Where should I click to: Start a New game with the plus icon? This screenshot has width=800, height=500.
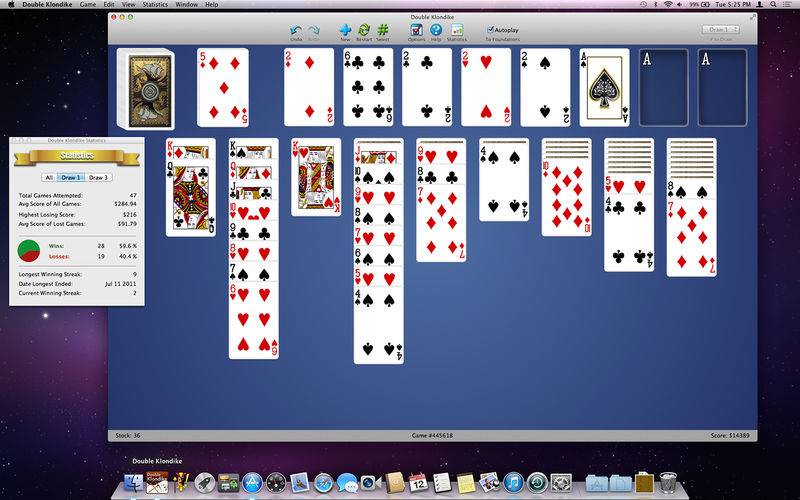[x=345, y=30]
